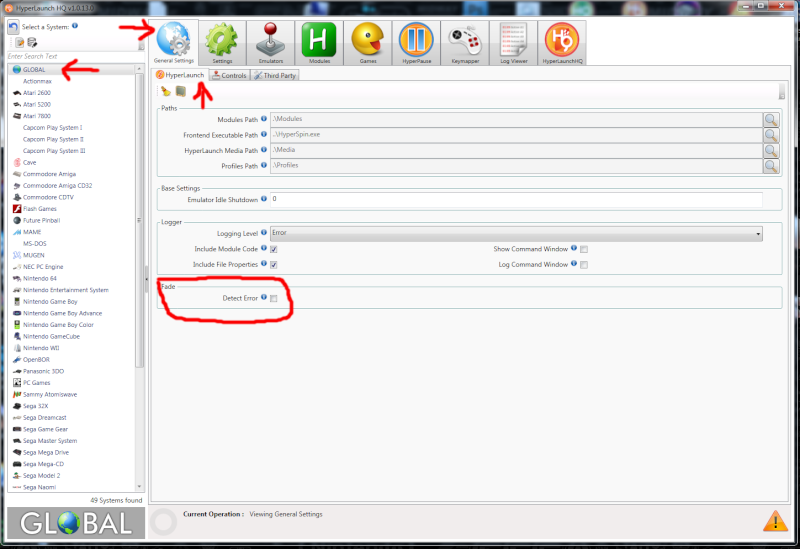Open the Settings gear icon
The height and width of the screenshot is (549, 800).
tap(222, 43)
